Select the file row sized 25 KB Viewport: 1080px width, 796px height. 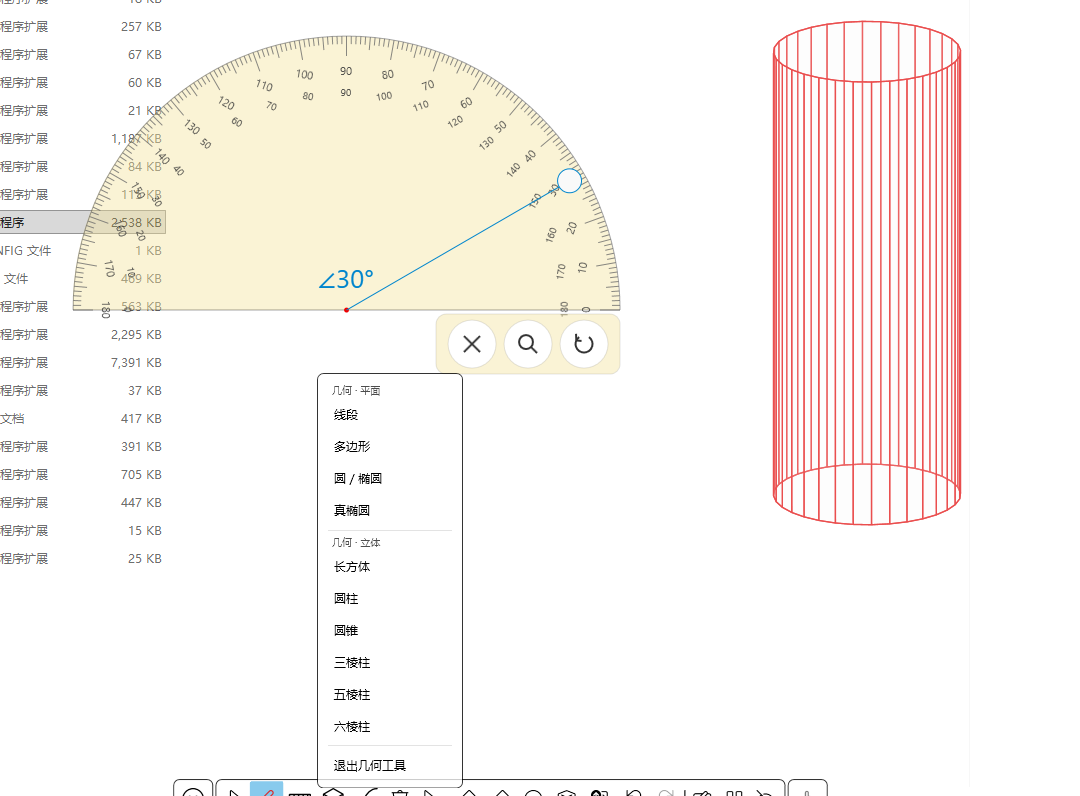pyautogui.click(x=83, y=558)
